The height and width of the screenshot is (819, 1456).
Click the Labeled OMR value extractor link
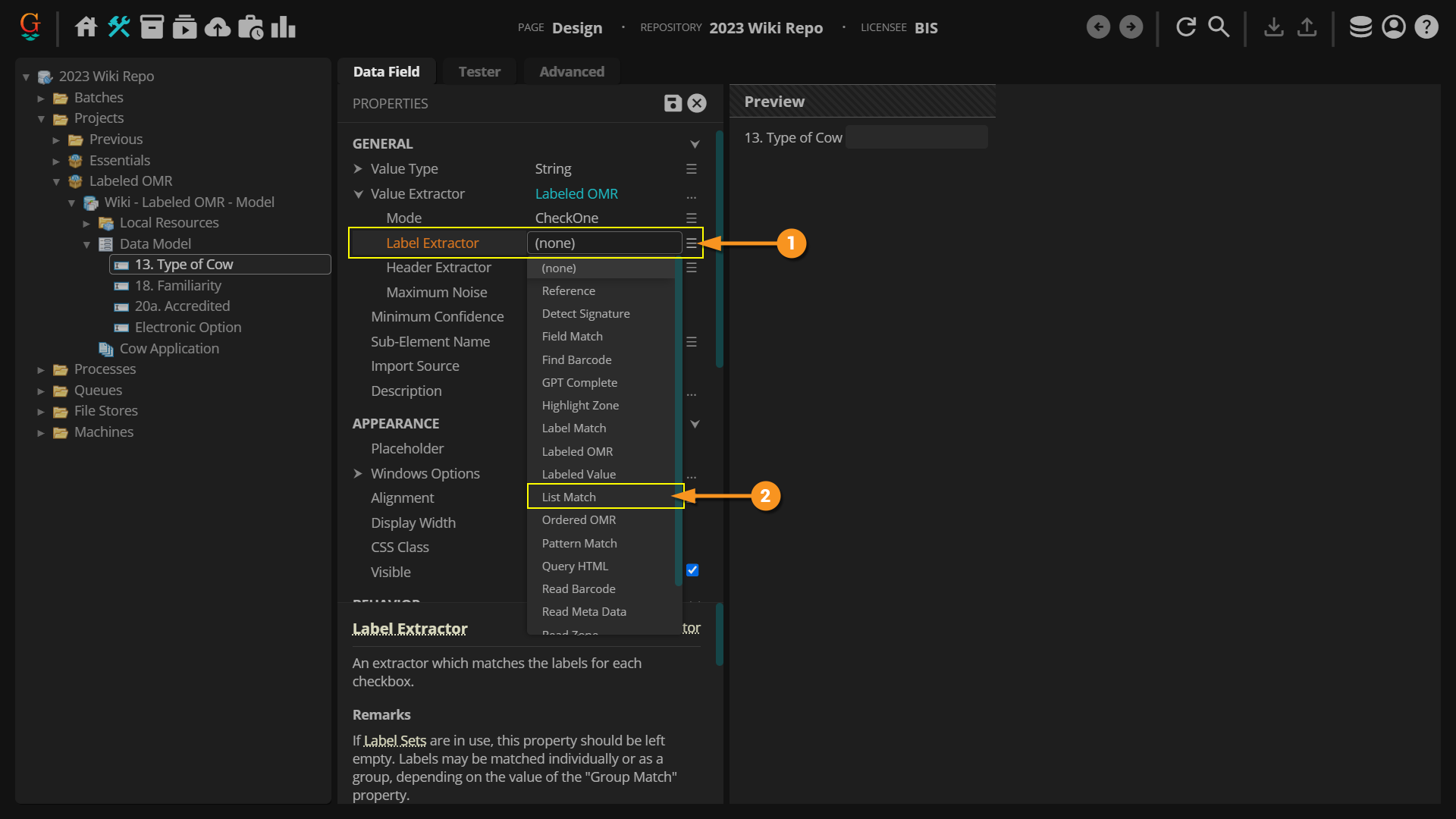click(576, 194)
